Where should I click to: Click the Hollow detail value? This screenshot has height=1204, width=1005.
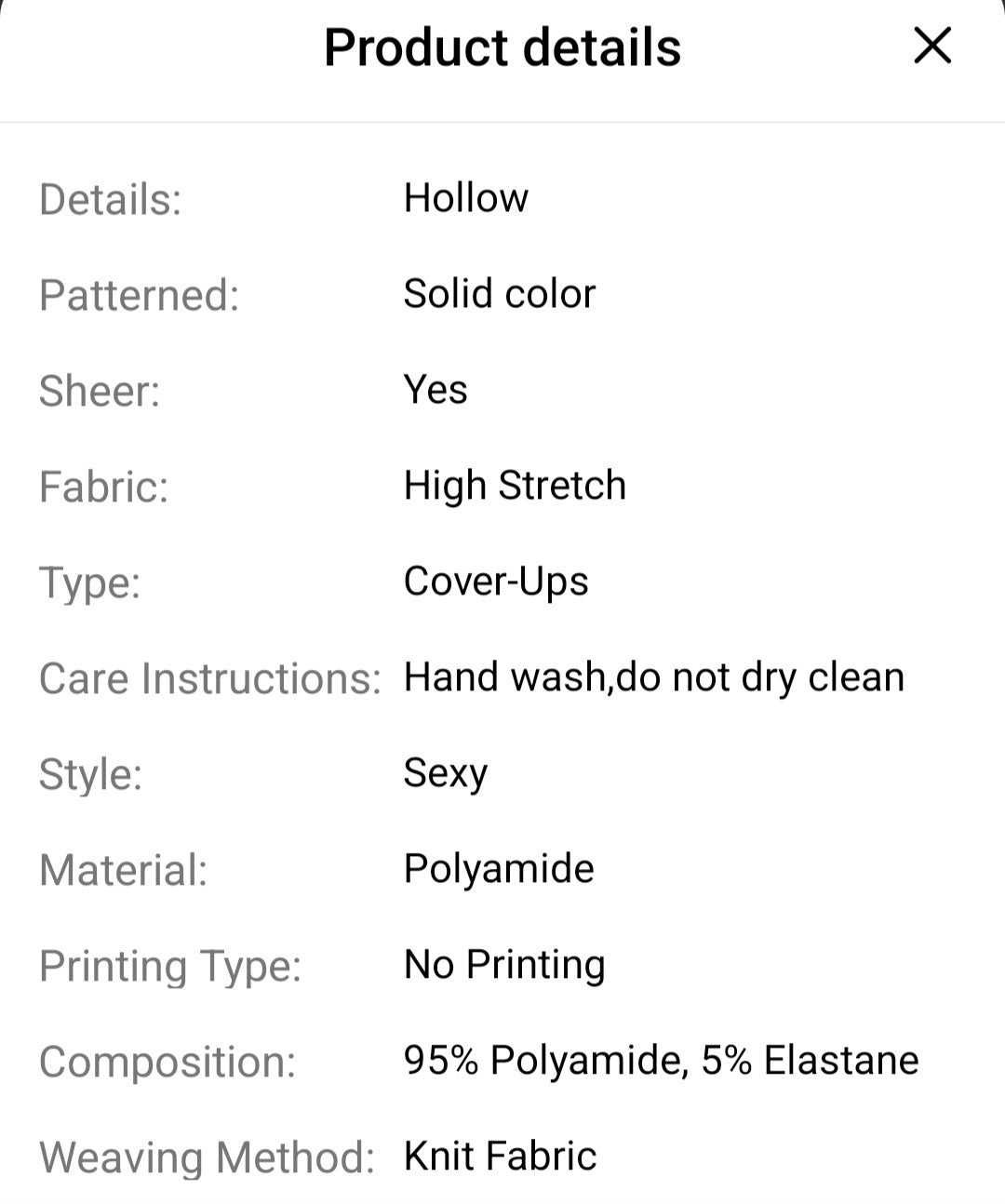pyautogui.click(x=464, y=197)
